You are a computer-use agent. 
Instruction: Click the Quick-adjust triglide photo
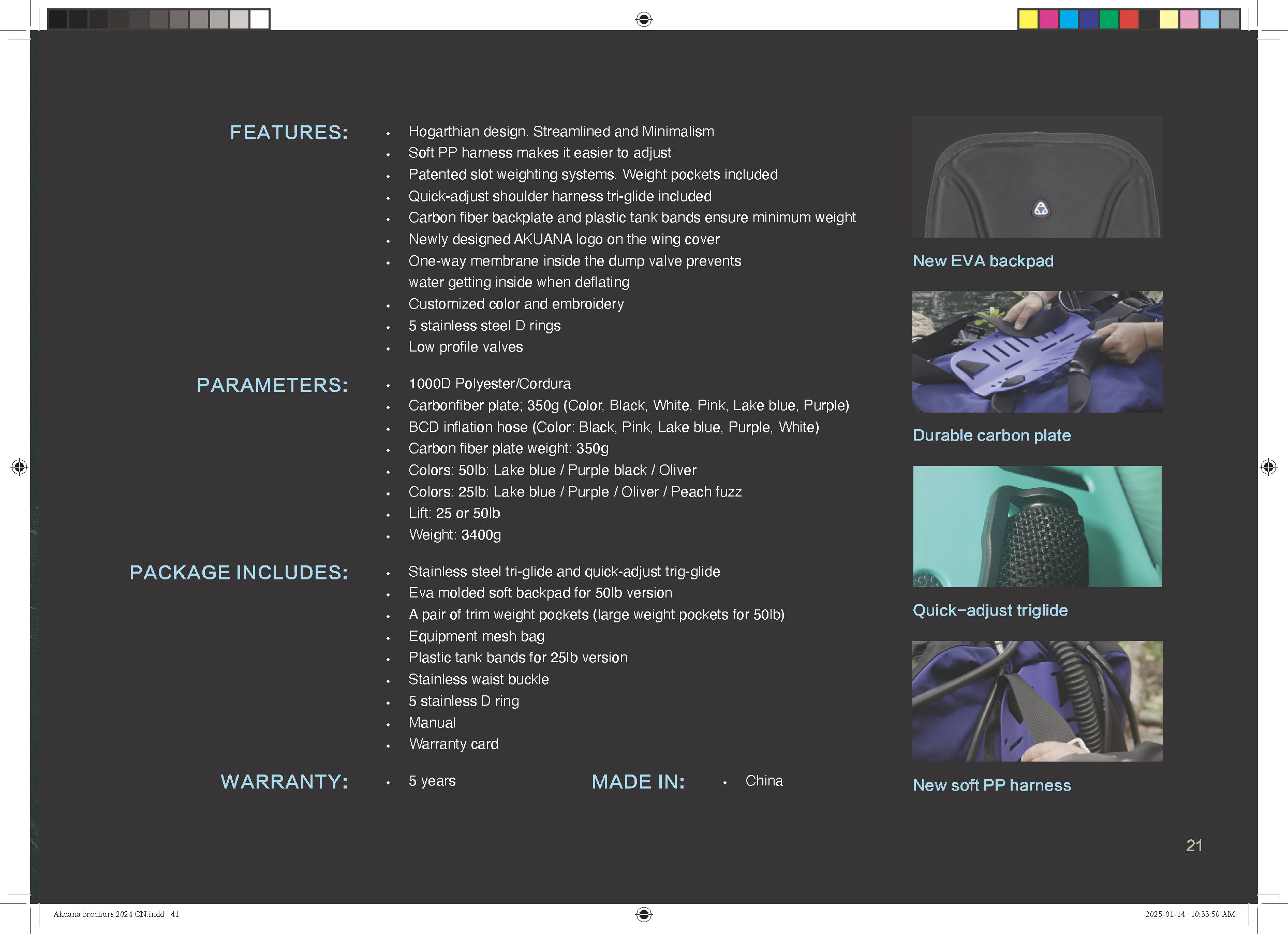1037,526
